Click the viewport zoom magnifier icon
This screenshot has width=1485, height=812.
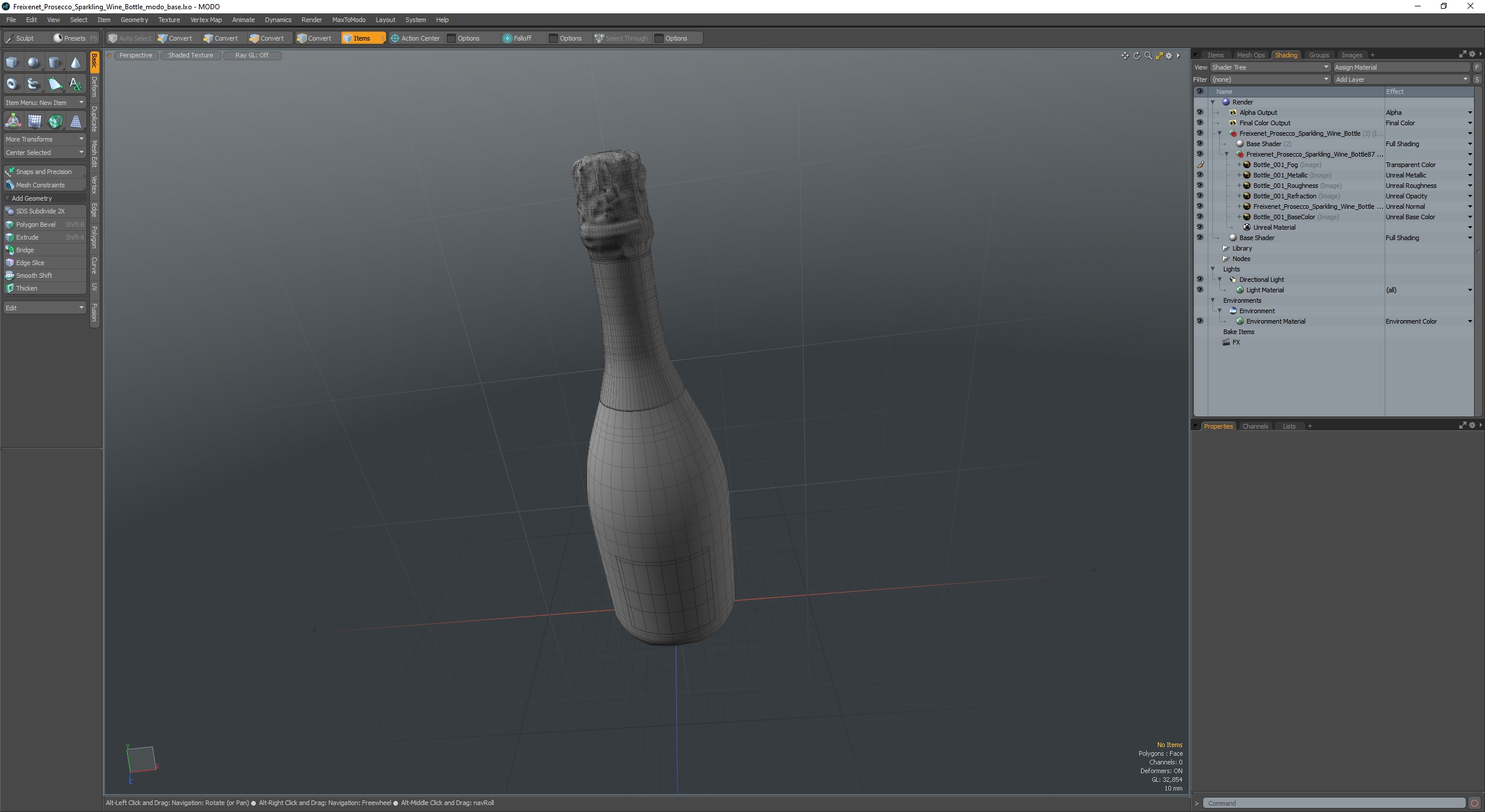coord(1148,56)
